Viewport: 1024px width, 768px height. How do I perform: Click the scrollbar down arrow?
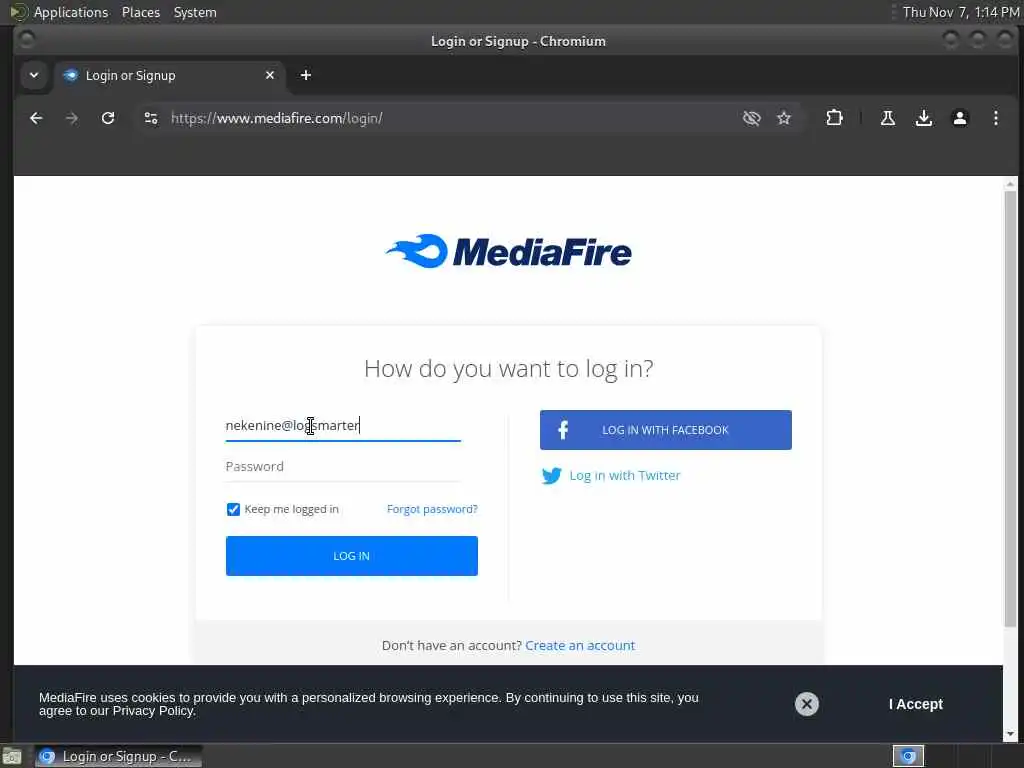[x=1010, y=734]
